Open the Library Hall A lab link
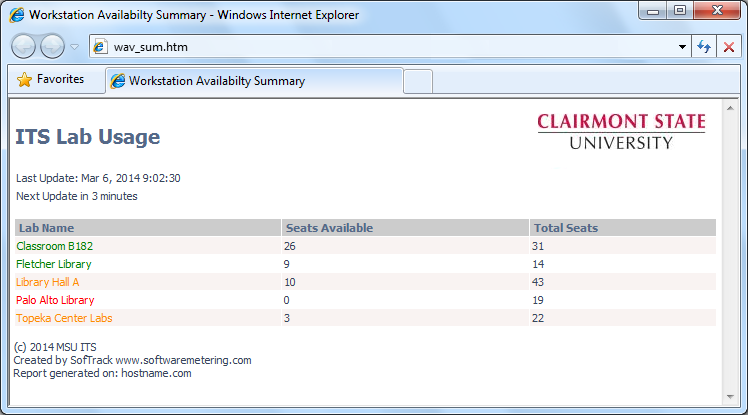 point(47,282)
